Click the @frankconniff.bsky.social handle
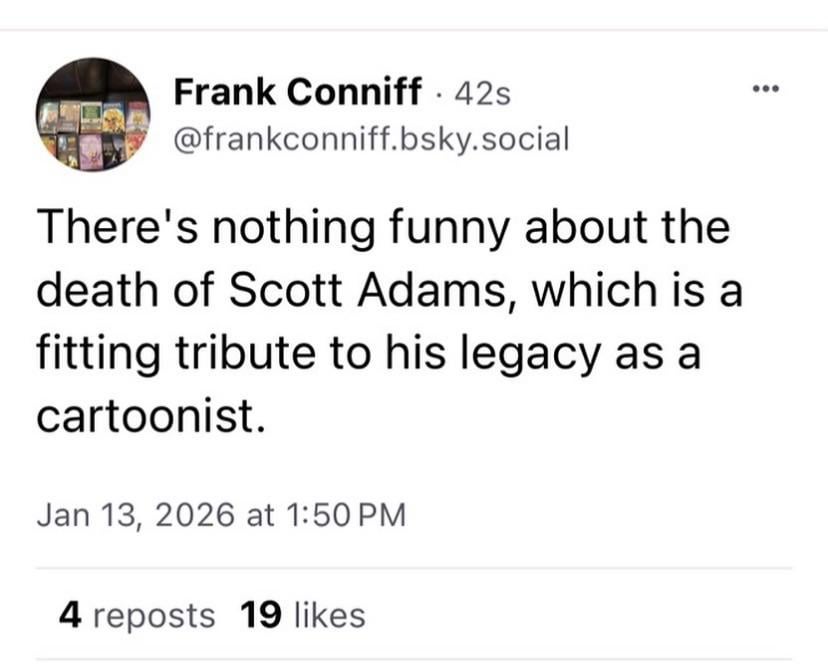828x672 pixels. [x=371, y=138]
